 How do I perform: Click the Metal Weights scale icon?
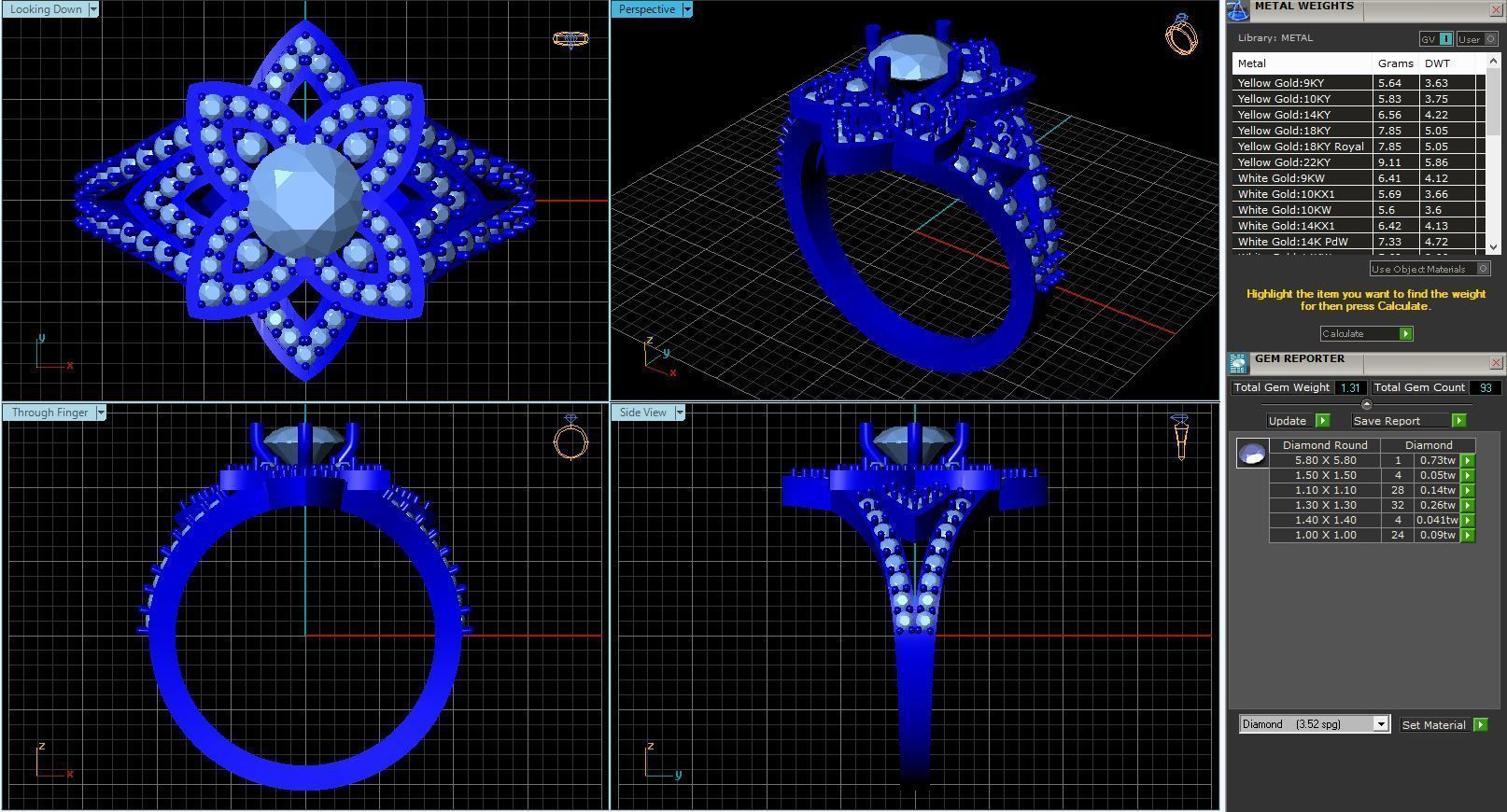pos(1237,10)
